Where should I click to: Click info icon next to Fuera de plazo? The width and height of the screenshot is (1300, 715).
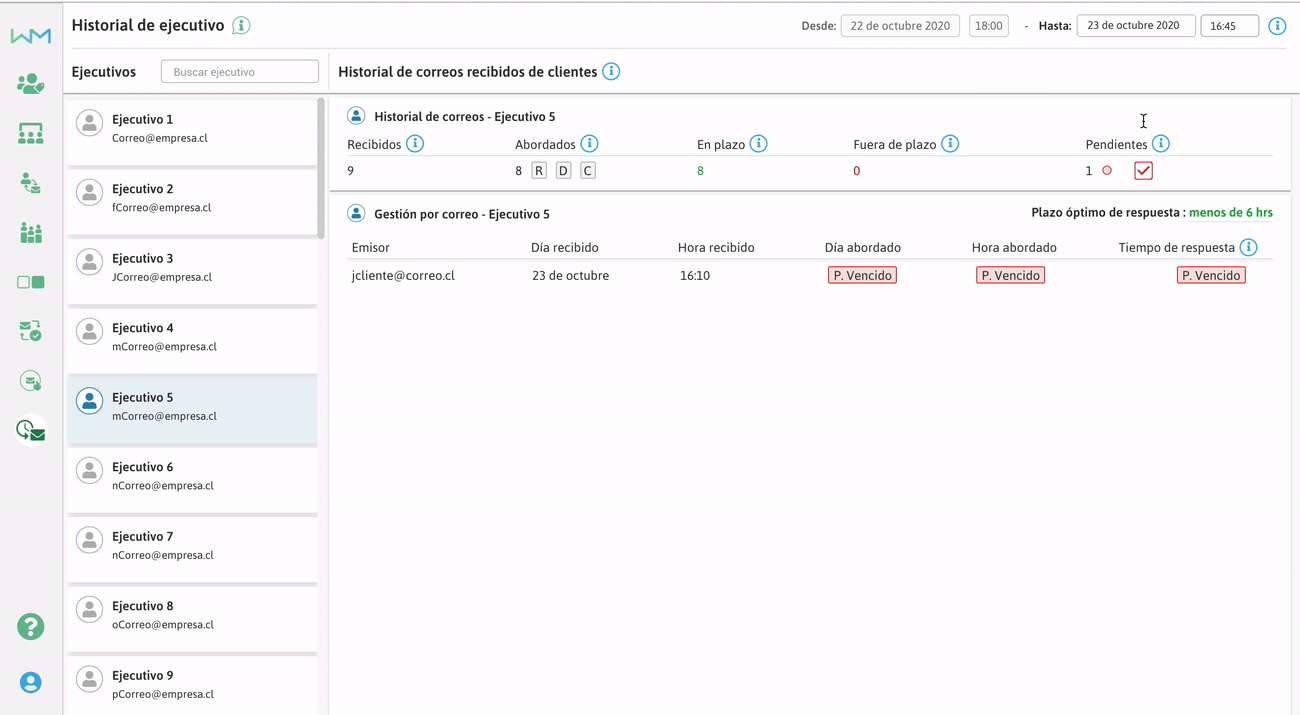[x=950, y=144]
